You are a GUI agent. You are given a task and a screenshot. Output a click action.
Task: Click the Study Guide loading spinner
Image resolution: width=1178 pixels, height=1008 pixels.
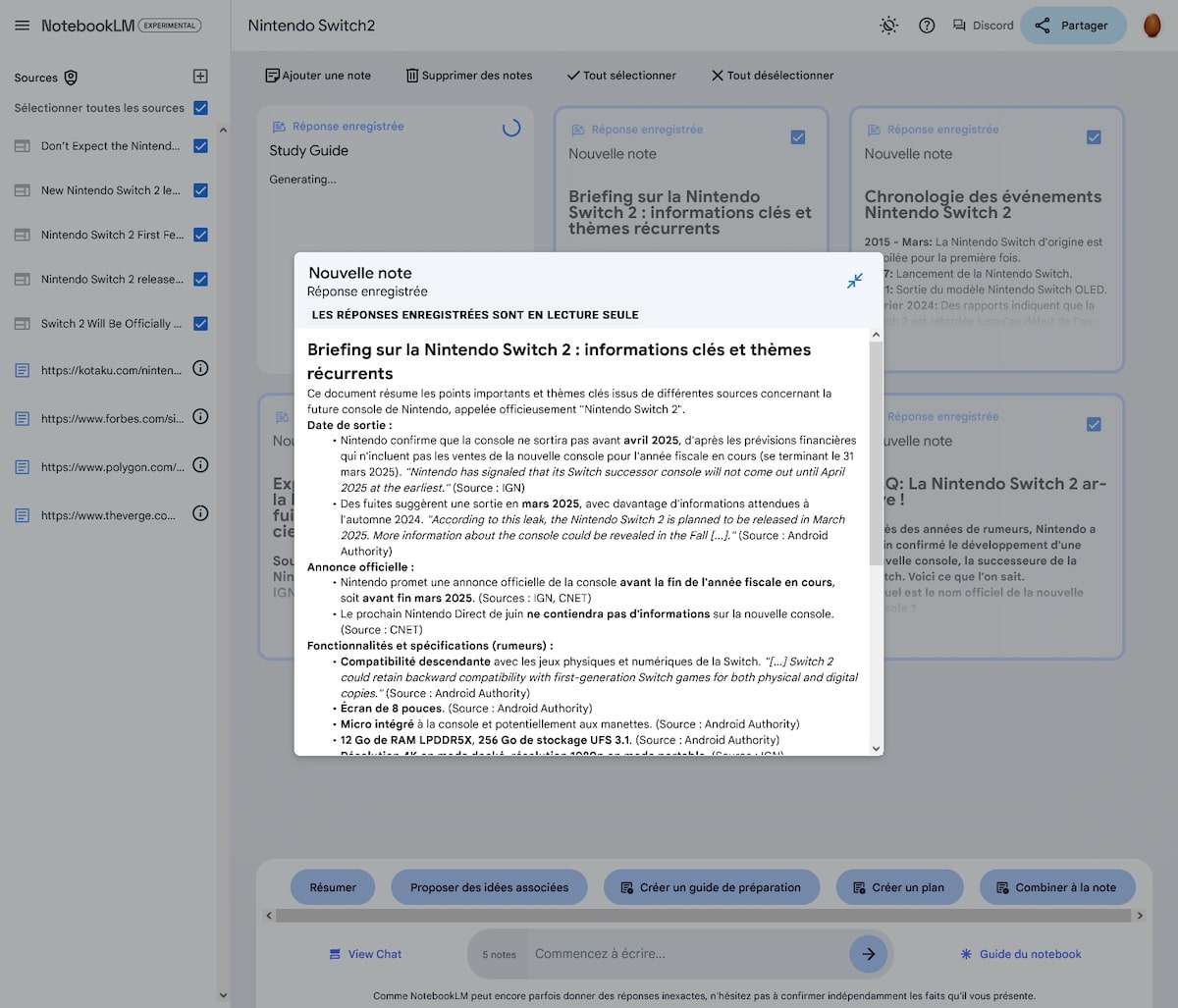point(511,128)
